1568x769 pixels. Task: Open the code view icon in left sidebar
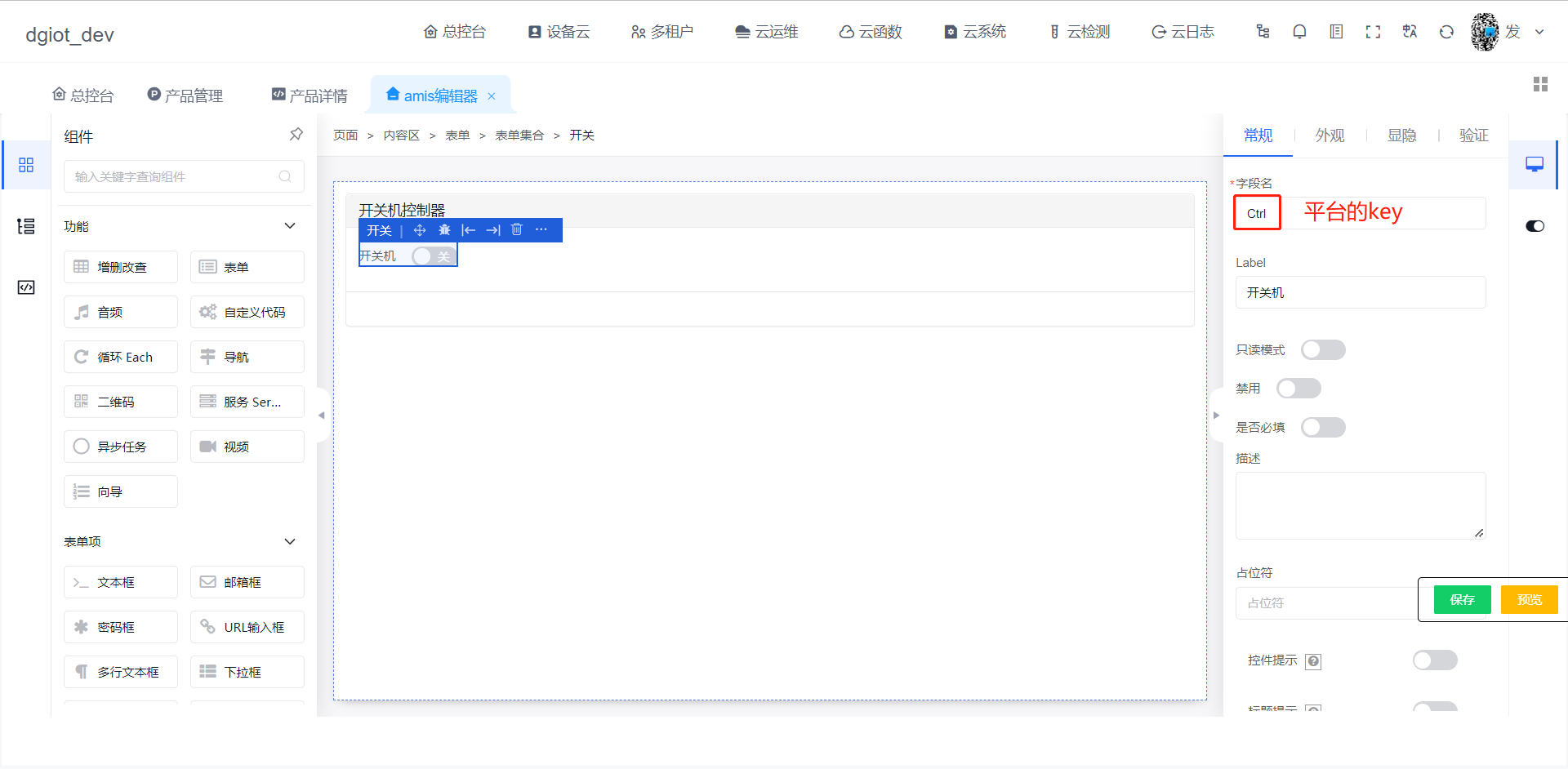point(26,287)
